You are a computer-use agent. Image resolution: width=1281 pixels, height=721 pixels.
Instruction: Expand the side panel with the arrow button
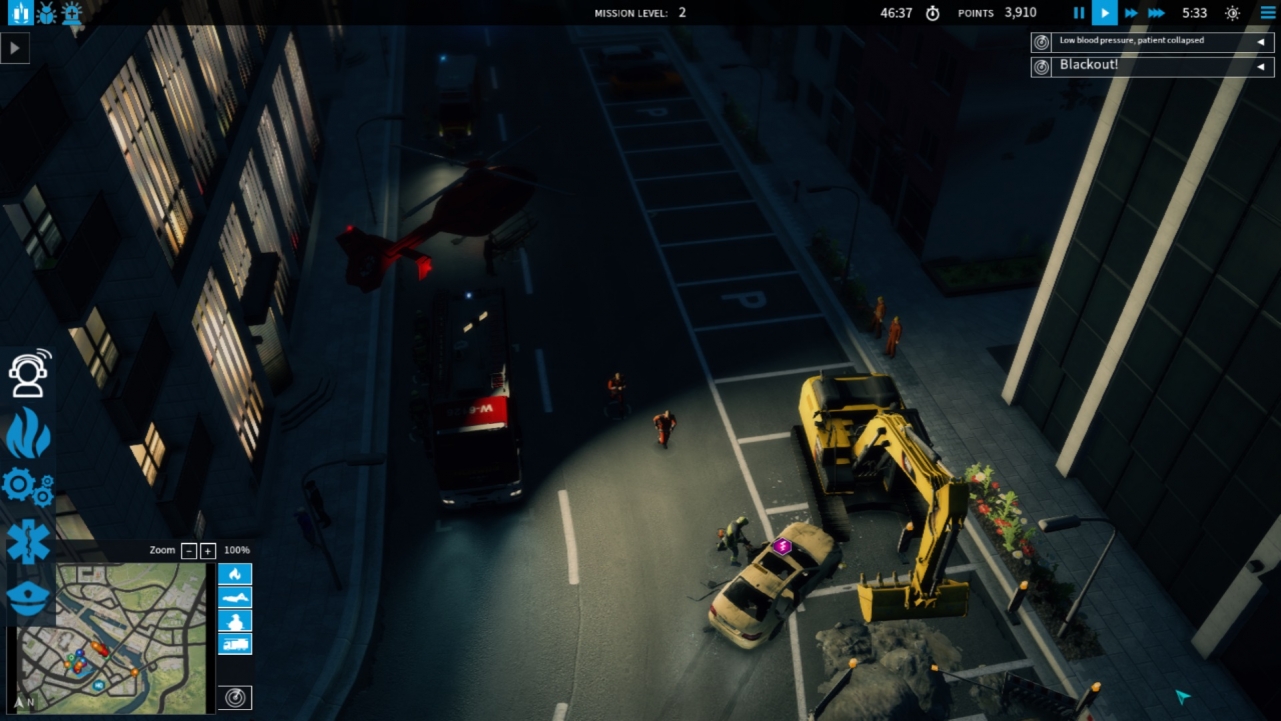coord(15,48)
